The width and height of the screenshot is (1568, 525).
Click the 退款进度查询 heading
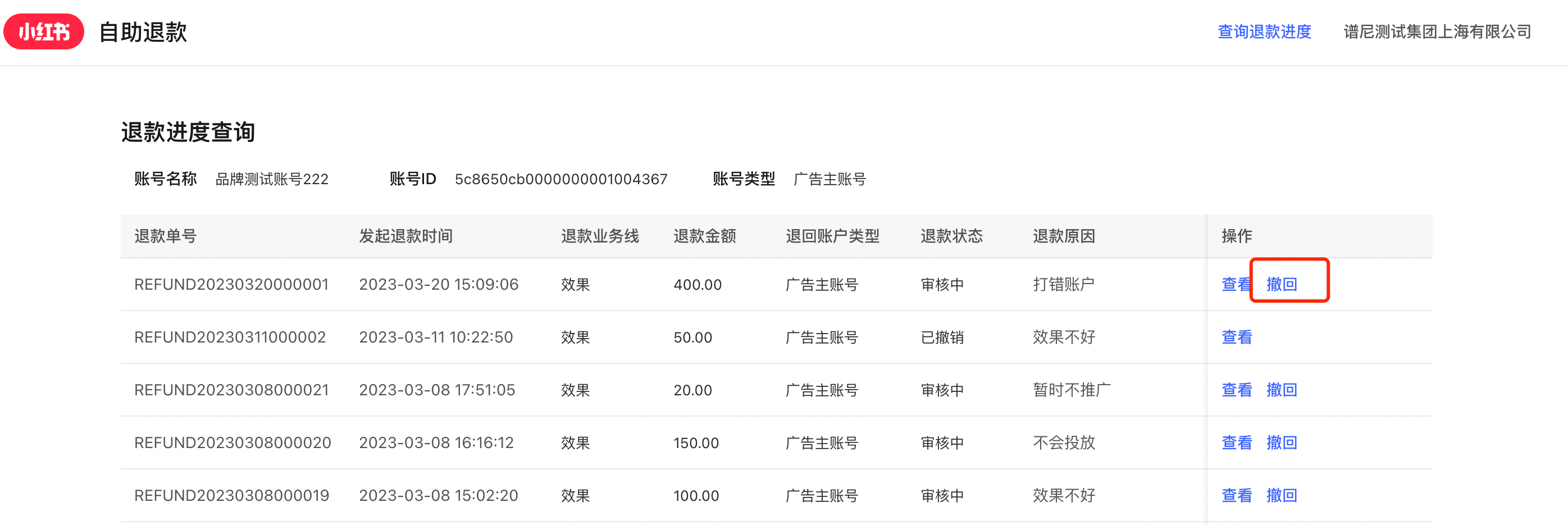click(x=188, y=132)
